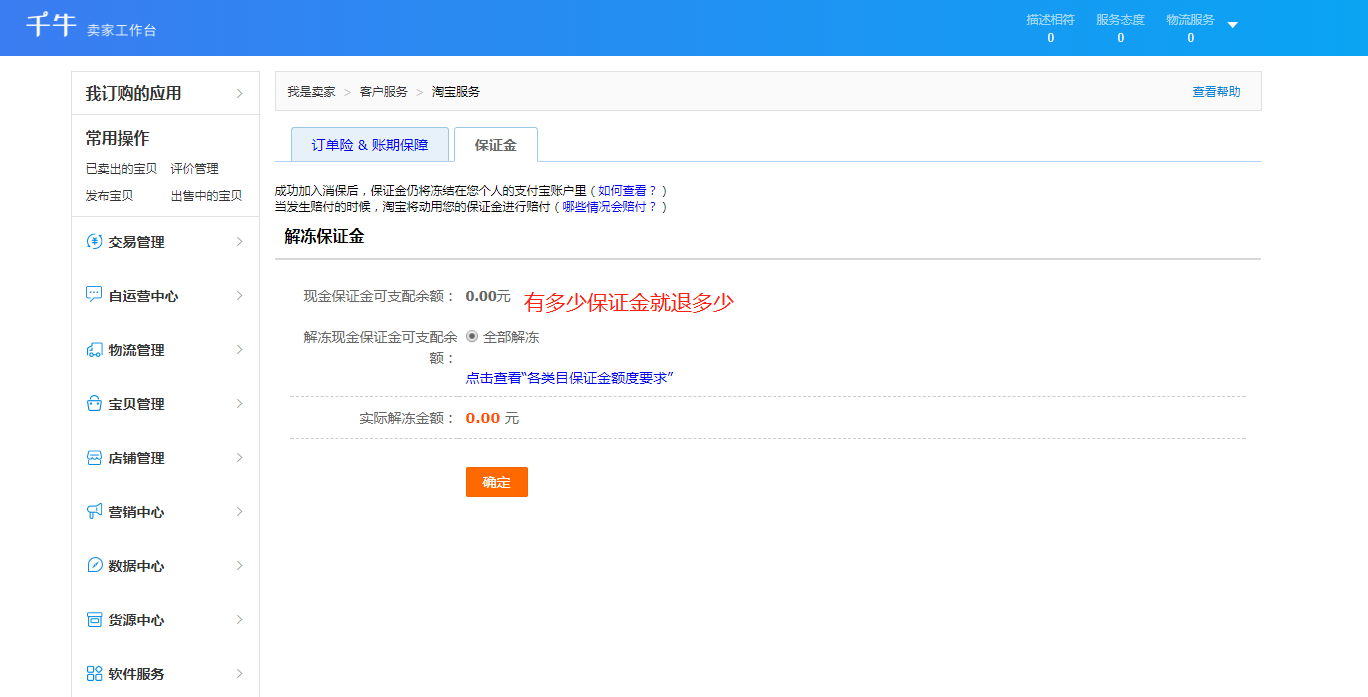
Task: Open 交易管理 menu label
Action: 136,242
